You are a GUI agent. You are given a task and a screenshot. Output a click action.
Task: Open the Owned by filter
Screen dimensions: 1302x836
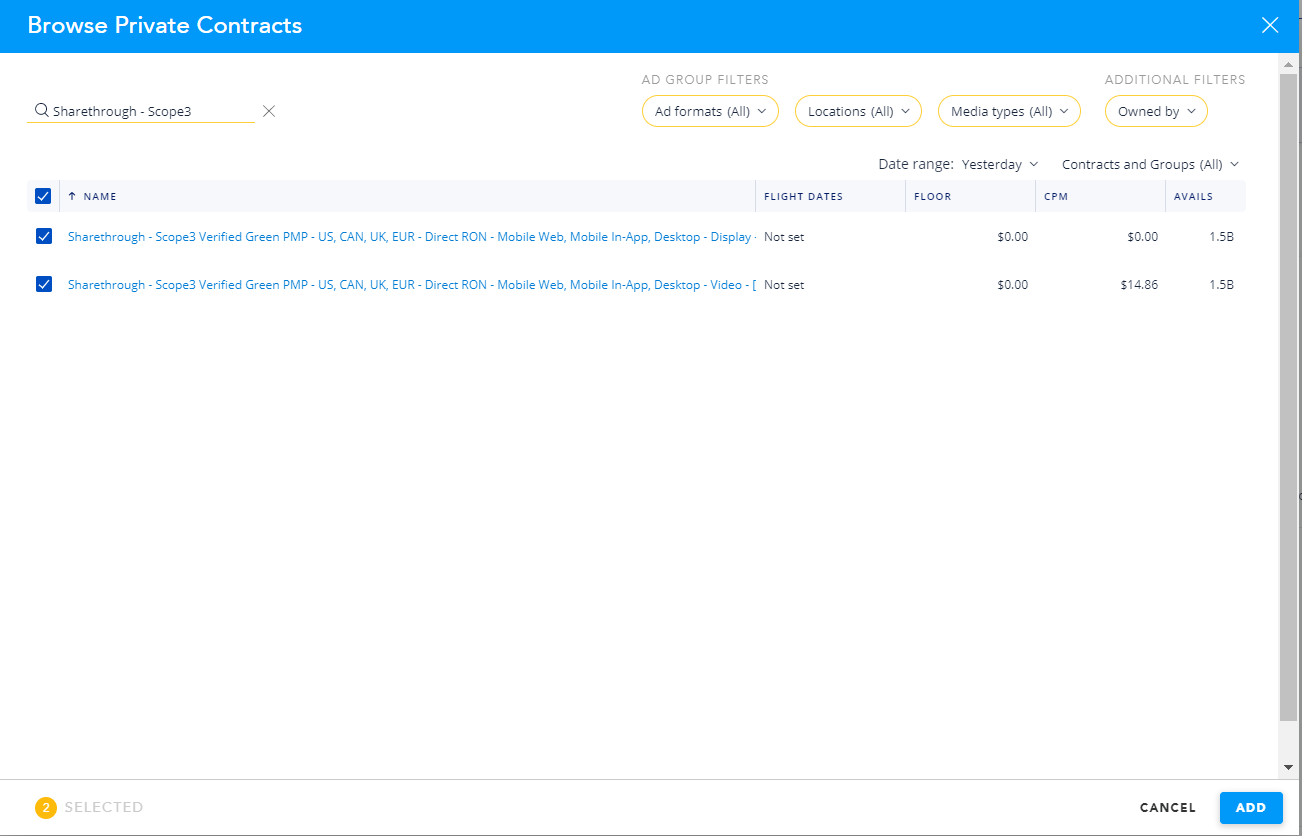(x=1156, y=111)
